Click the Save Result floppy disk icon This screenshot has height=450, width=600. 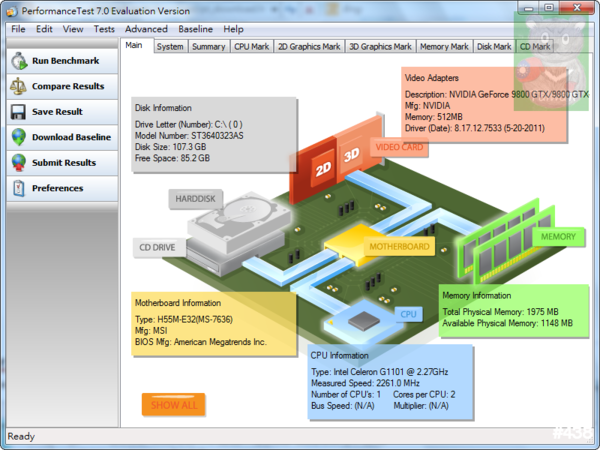click(18, 112)
